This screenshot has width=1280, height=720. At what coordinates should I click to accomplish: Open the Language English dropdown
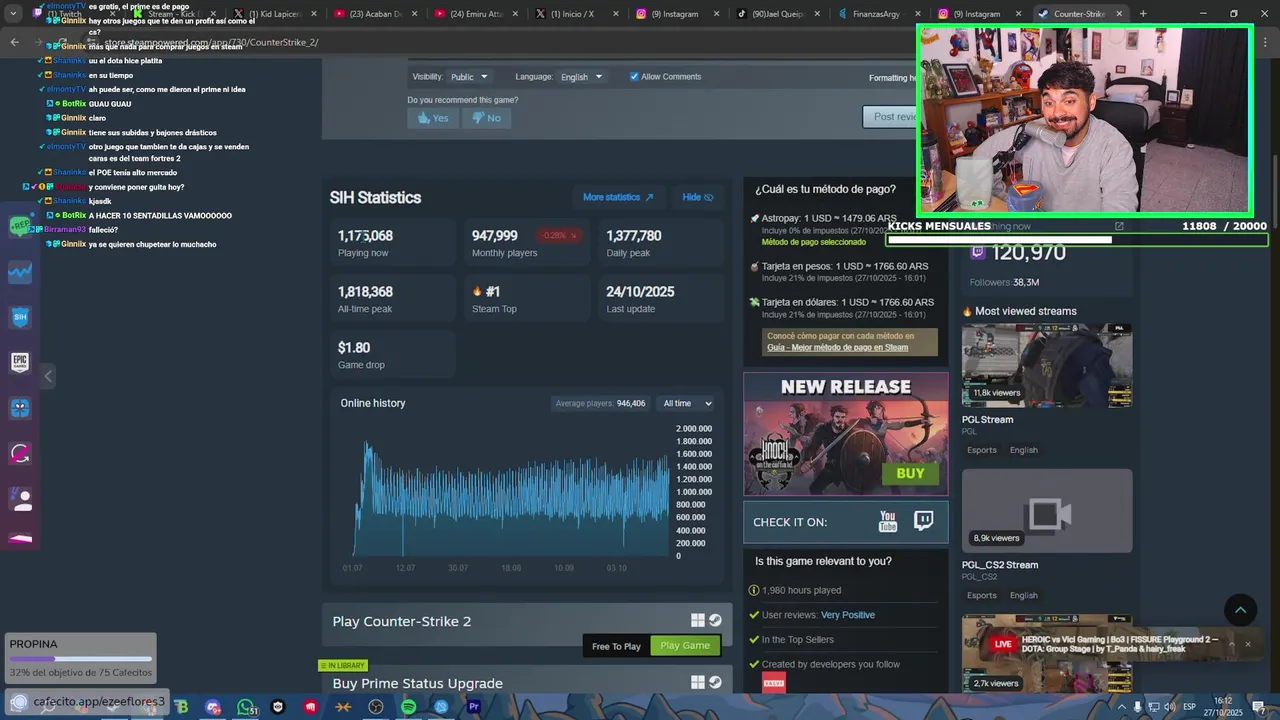[x=581, y=77]
